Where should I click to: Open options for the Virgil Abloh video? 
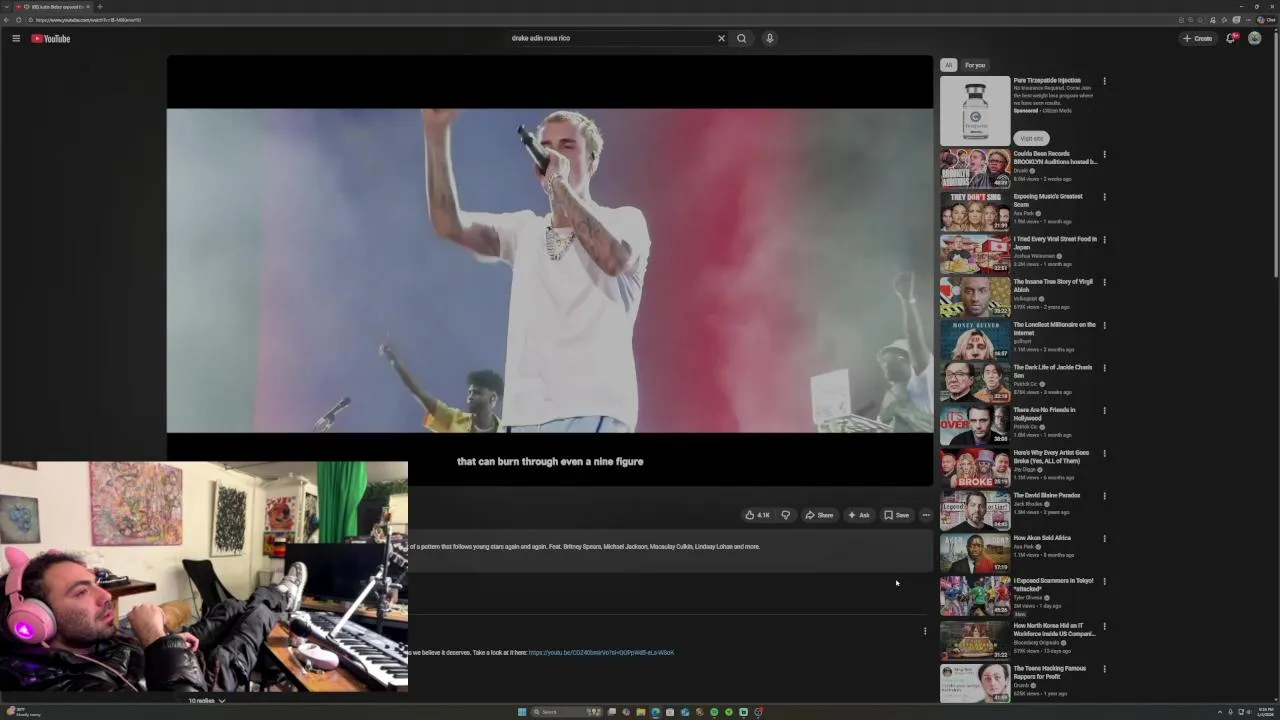tap(1104, 283)
